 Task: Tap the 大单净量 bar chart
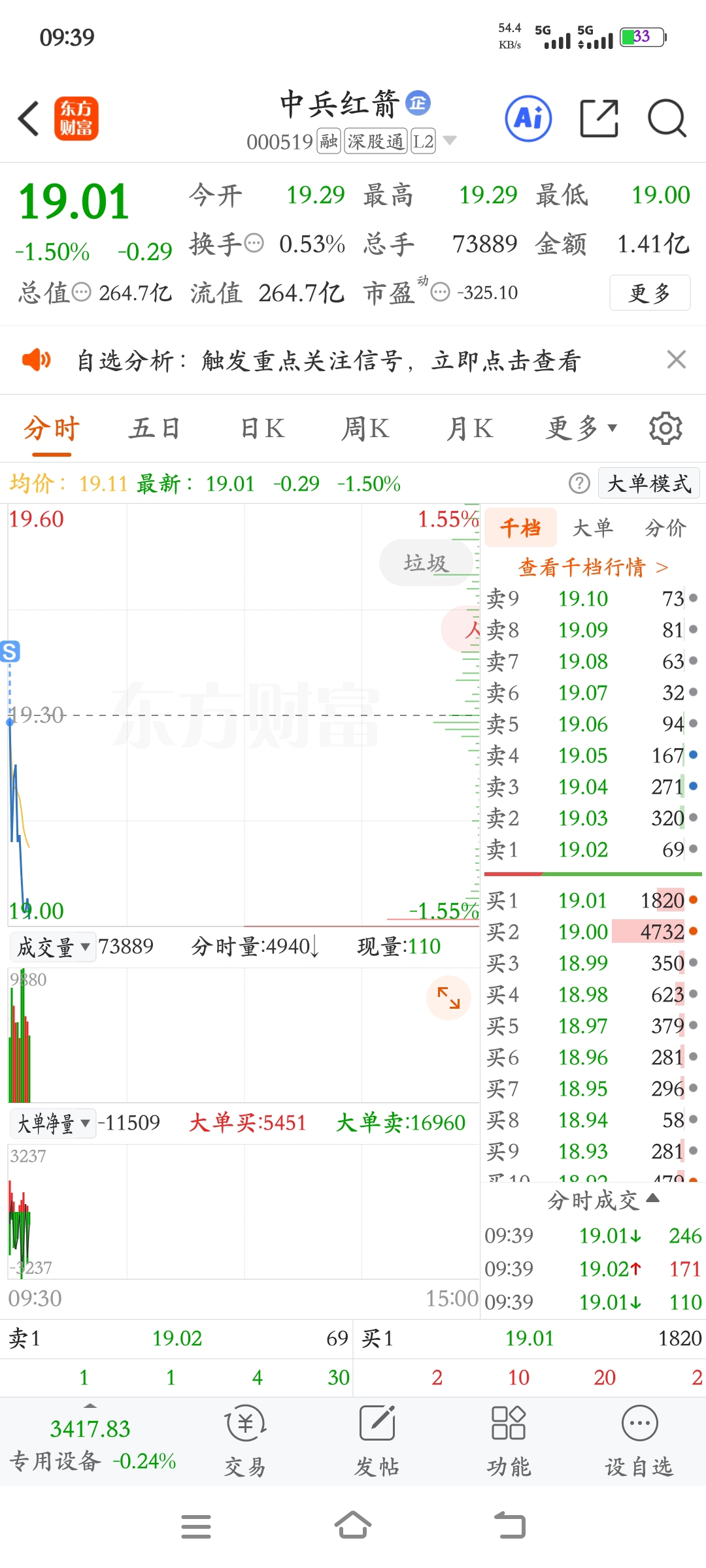(243, 1211)
